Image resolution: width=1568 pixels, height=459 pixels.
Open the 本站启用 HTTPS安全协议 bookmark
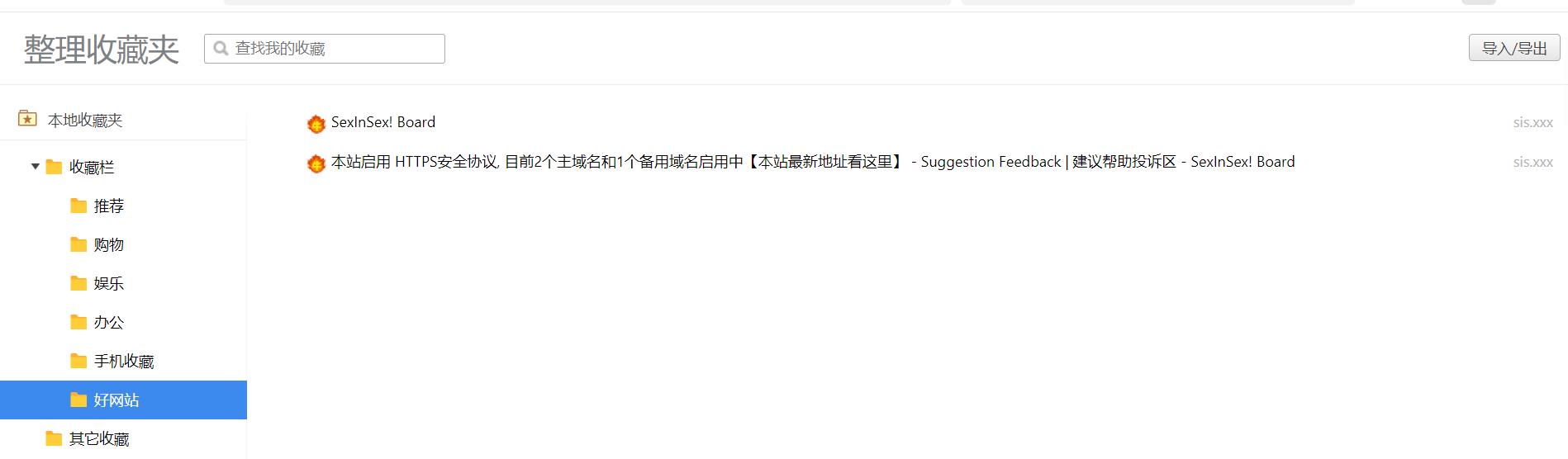(x=813, y=162)
